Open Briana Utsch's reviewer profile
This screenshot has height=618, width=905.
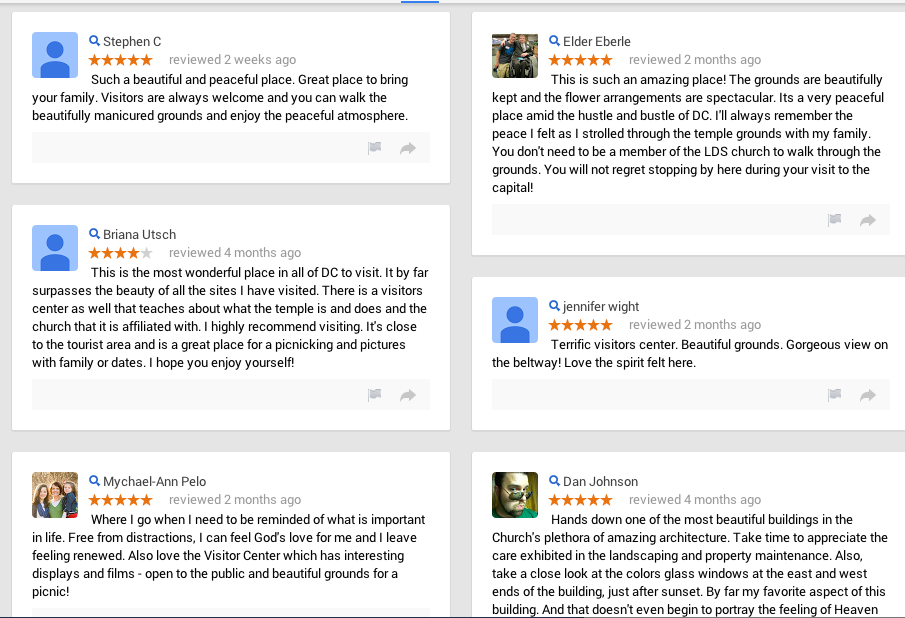(x=139, y=235)
